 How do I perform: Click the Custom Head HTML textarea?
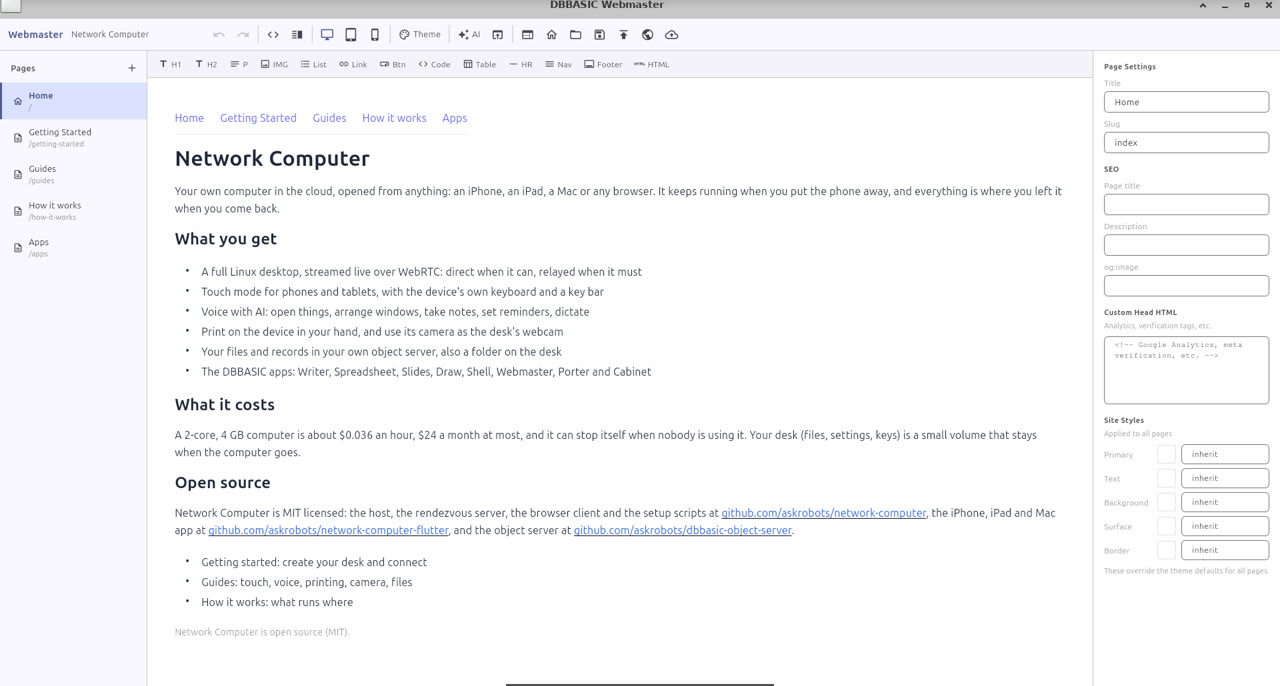pos(1186,370)
